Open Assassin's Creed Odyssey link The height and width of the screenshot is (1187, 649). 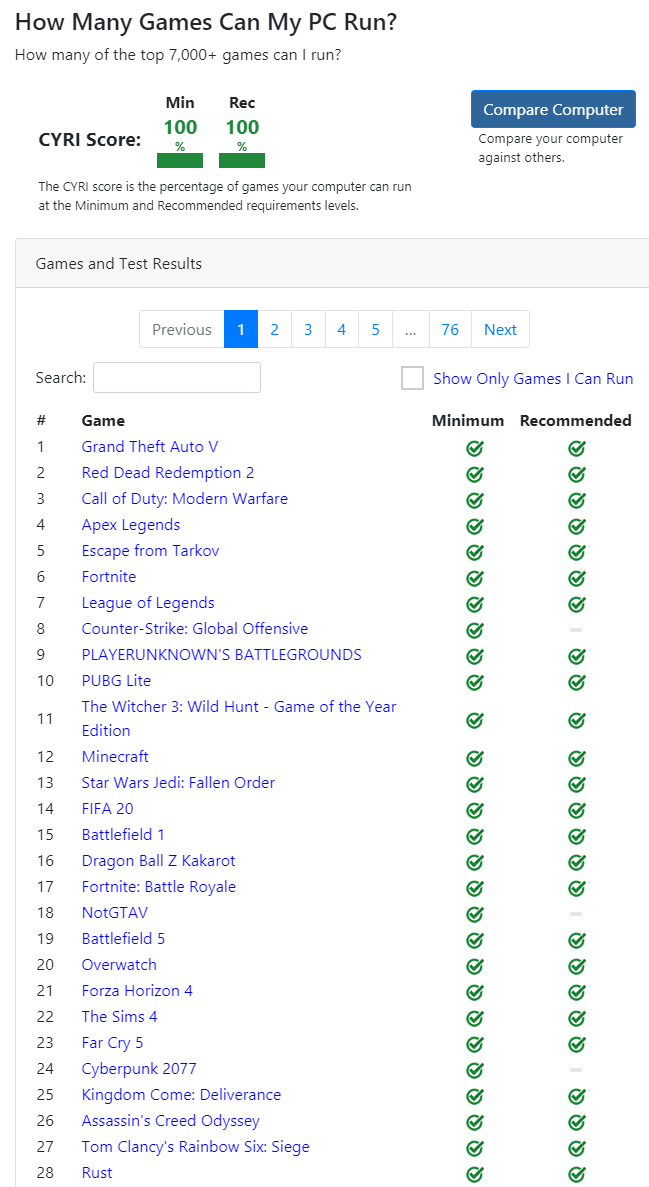click(171, 1120)
